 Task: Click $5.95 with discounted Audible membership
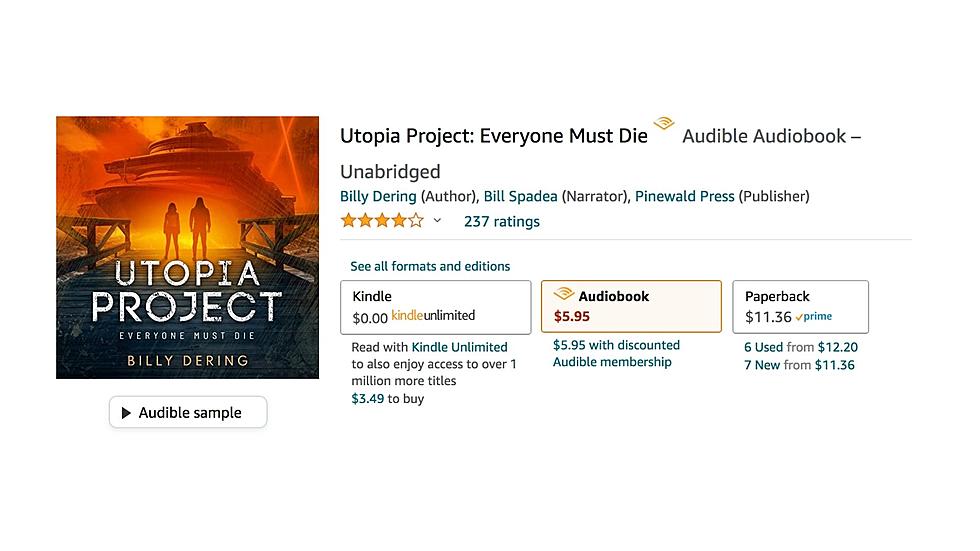(x=616, y=354)
